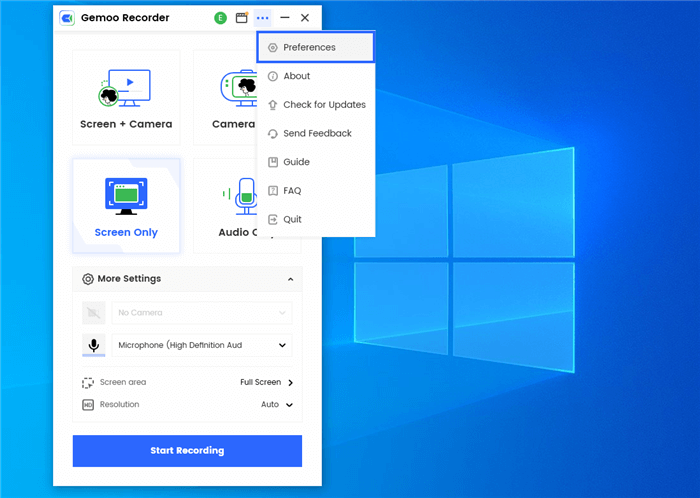Click the Gemoo Recorder app logo
700x498 pixels.
[67, 18]
